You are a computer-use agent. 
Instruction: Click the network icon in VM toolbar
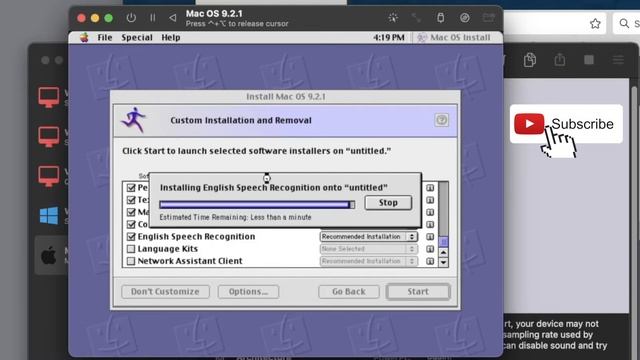coord(416,18)
